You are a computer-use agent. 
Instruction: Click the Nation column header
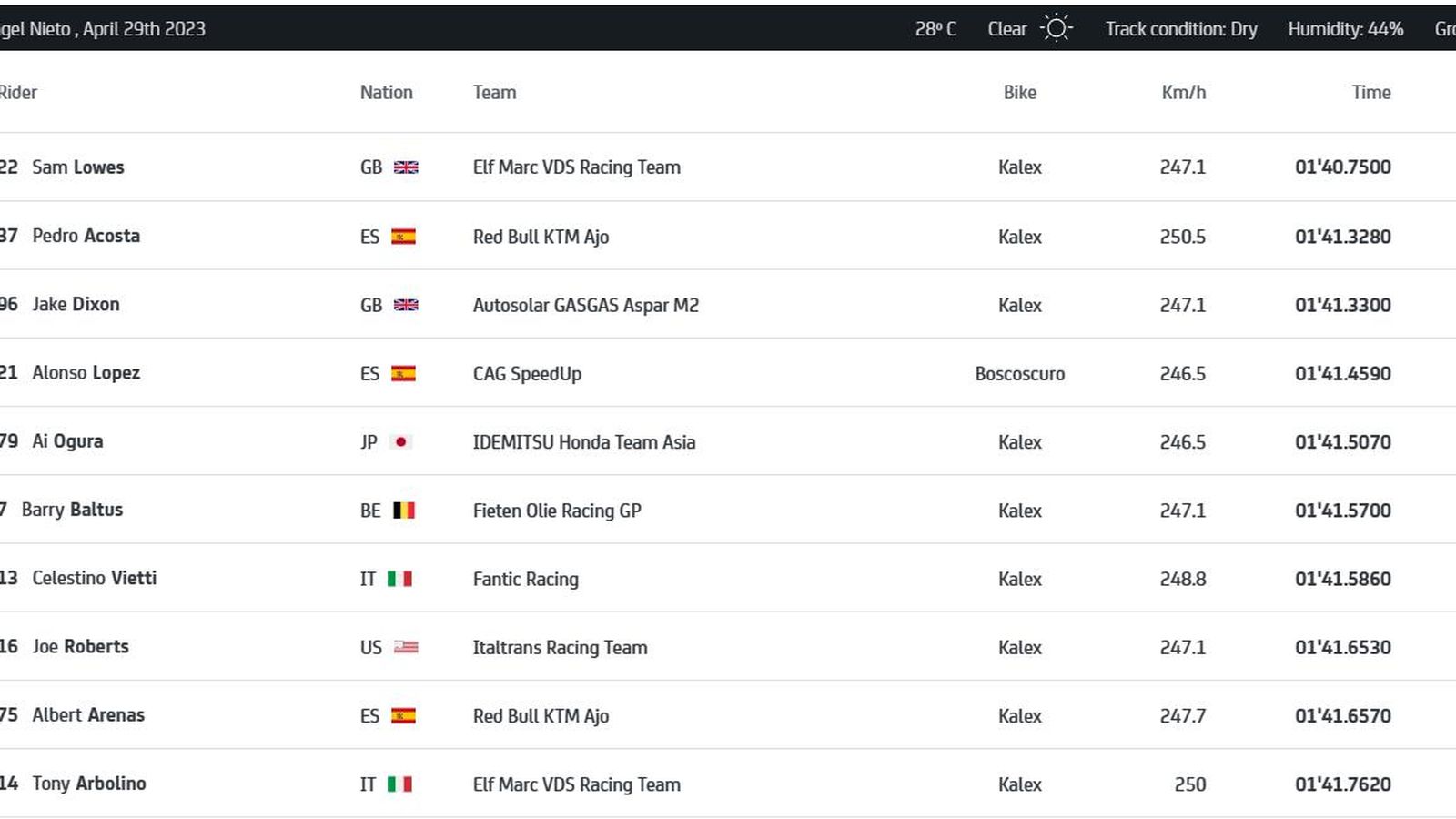point(386,92)
